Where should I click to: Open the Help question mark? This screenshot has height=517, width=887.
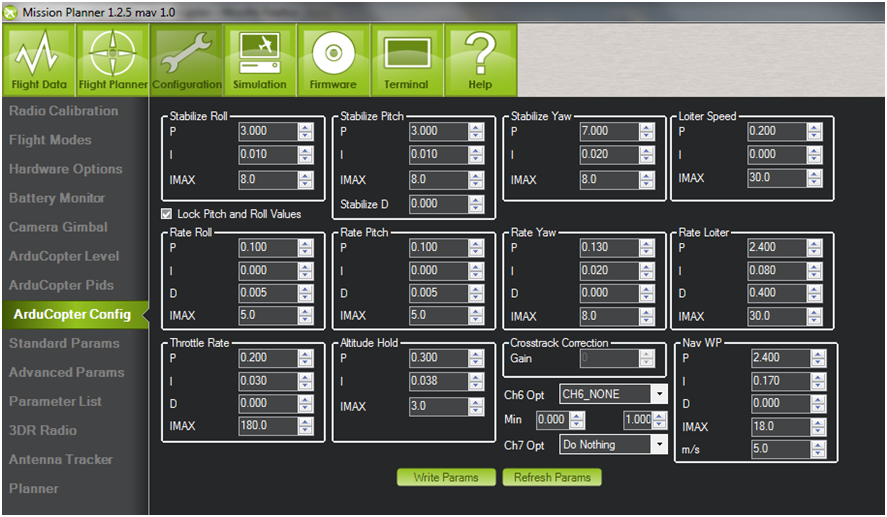coord(480,60)
